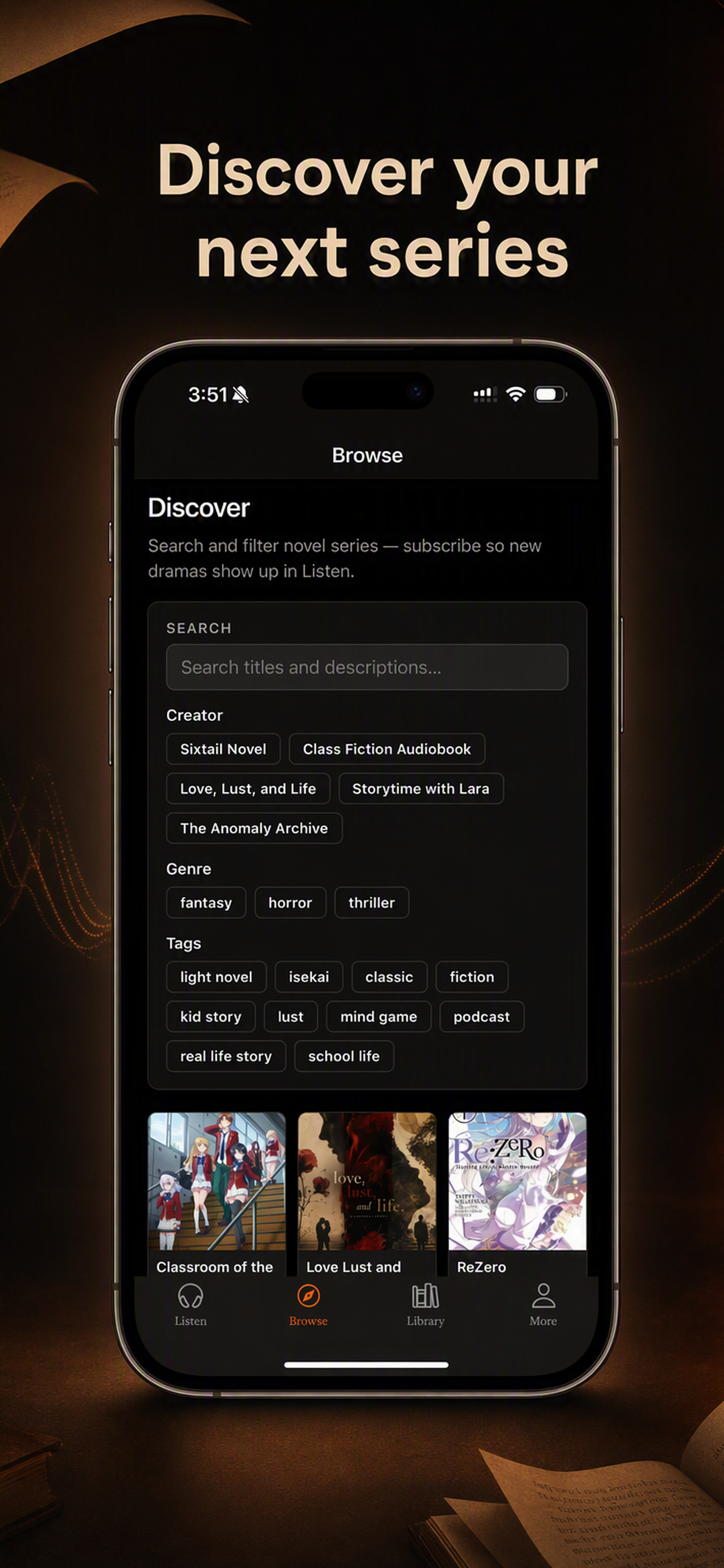Click the Creator section label
This screenshot has height=1568, width=724.
pos(195,715)
